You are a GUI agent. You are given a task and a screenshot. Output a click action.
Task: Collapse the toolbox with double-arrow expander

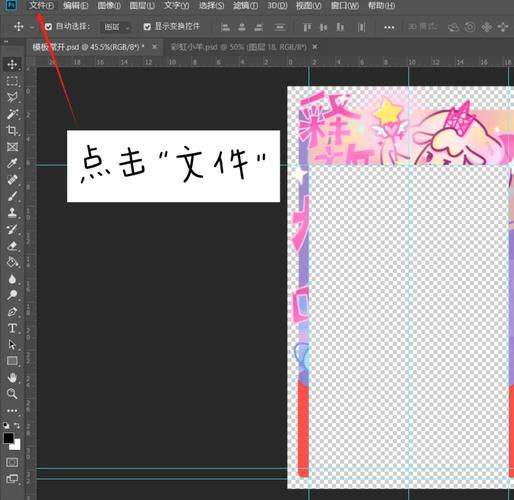pyautogui.click(x=6, y=42)
